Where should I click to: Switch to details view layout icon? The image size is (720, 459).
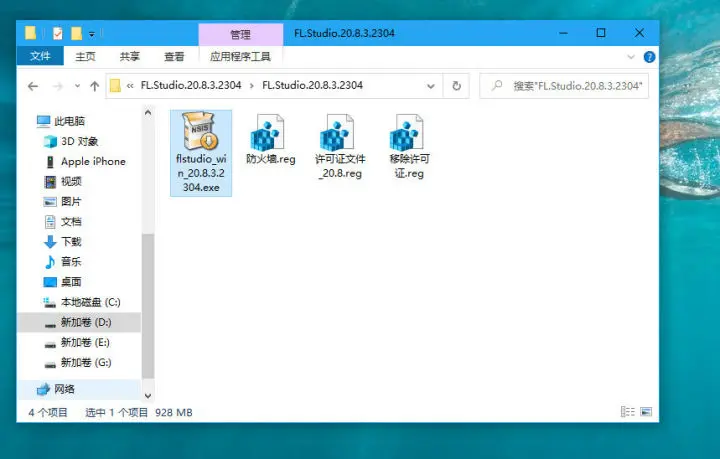point(628,412)
